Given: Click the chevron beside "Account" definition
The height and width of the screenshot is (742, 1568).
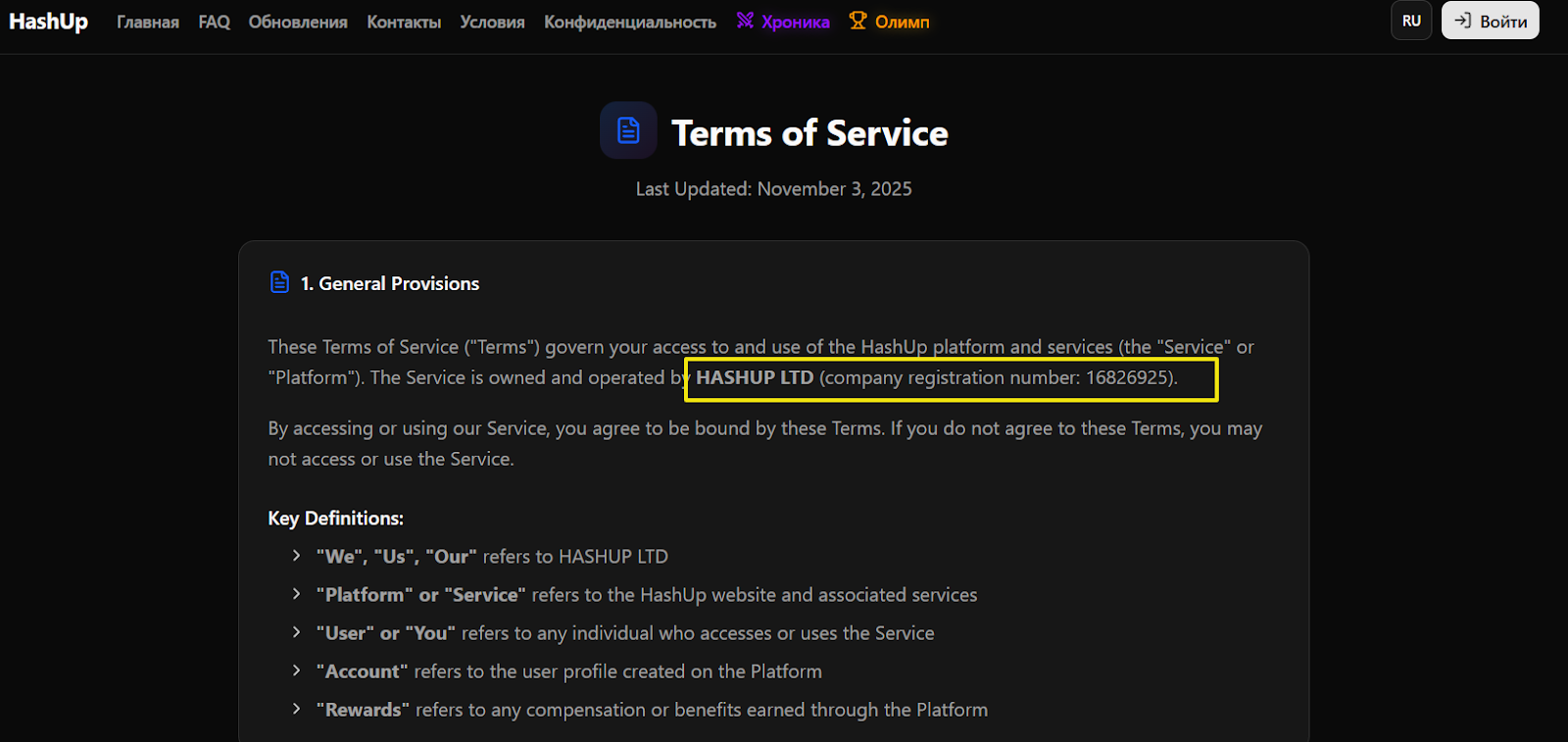Looking at the screenshot, I should tap(296, 670).
